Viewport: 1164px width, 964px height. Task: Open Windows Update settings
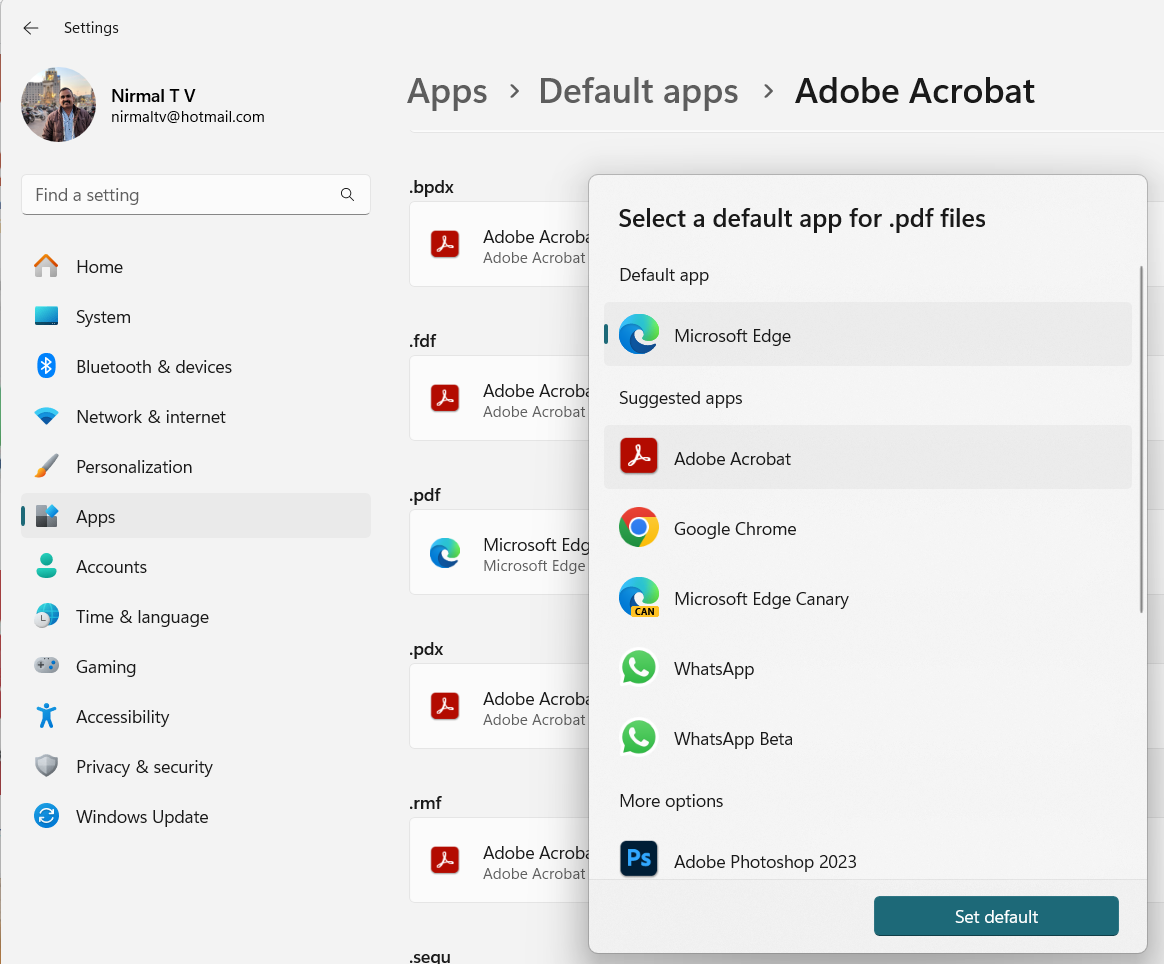(196, 816)
